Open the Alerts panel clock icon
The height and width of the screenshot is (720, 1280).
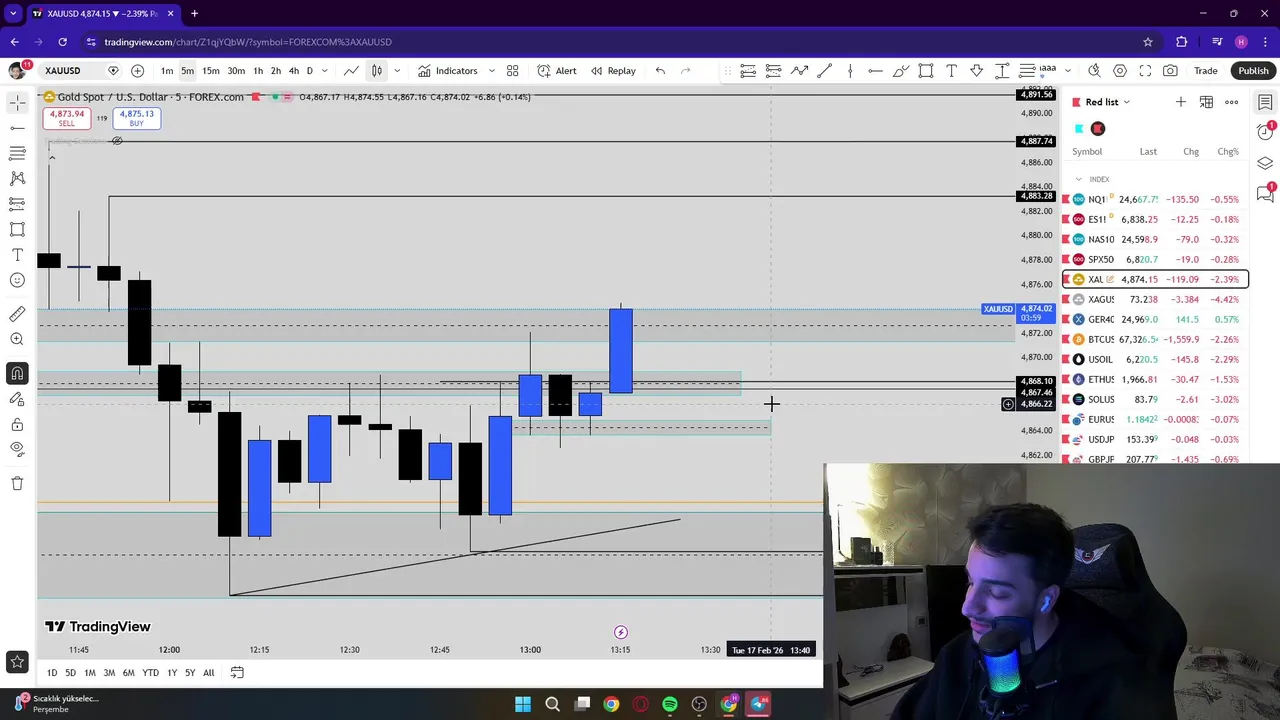tap(1265, 132)
